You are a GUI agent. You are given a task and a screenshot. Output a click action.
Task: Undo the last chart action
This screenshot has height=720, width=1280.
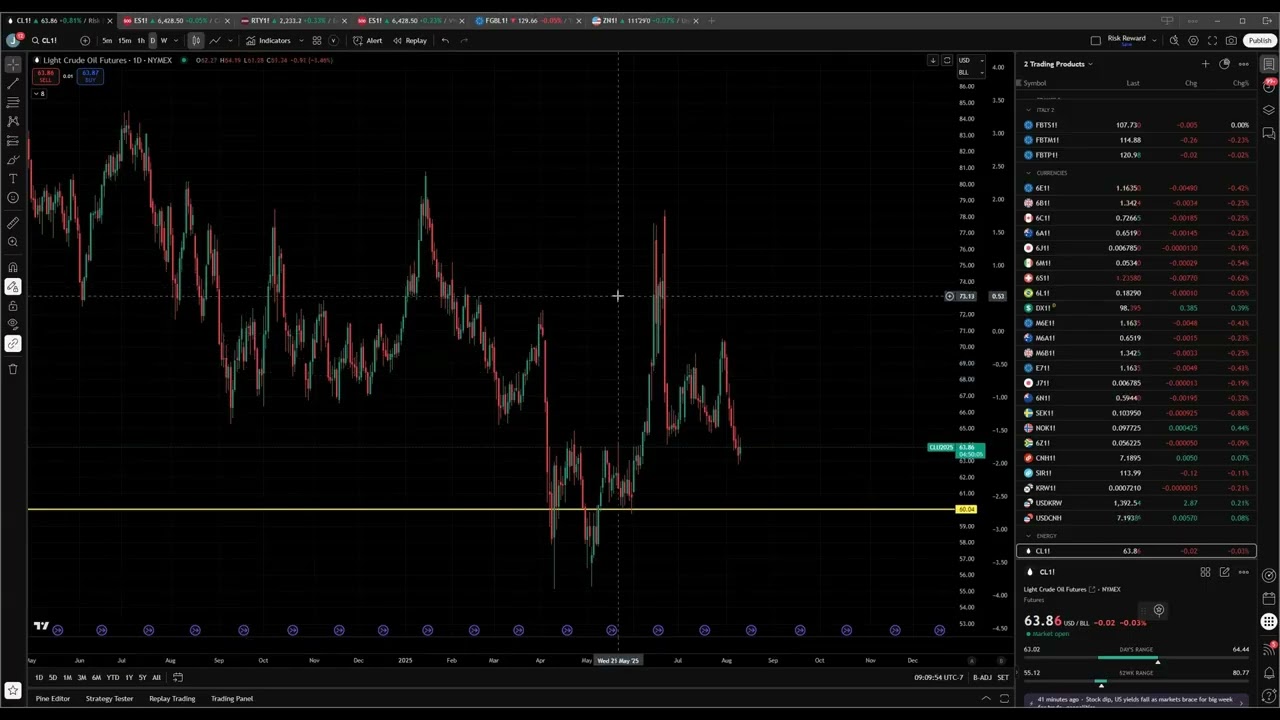click(x=445, y=41)
